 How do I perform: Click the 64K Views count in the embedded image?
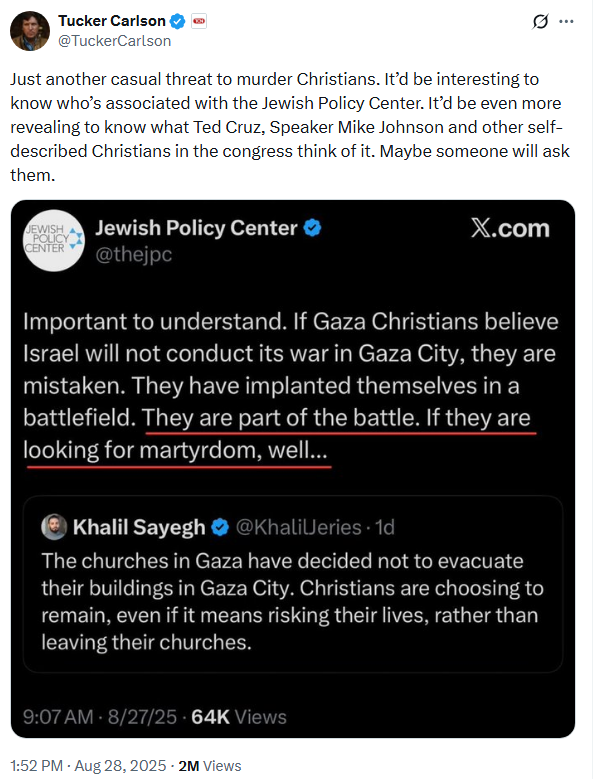coord(239,717)
